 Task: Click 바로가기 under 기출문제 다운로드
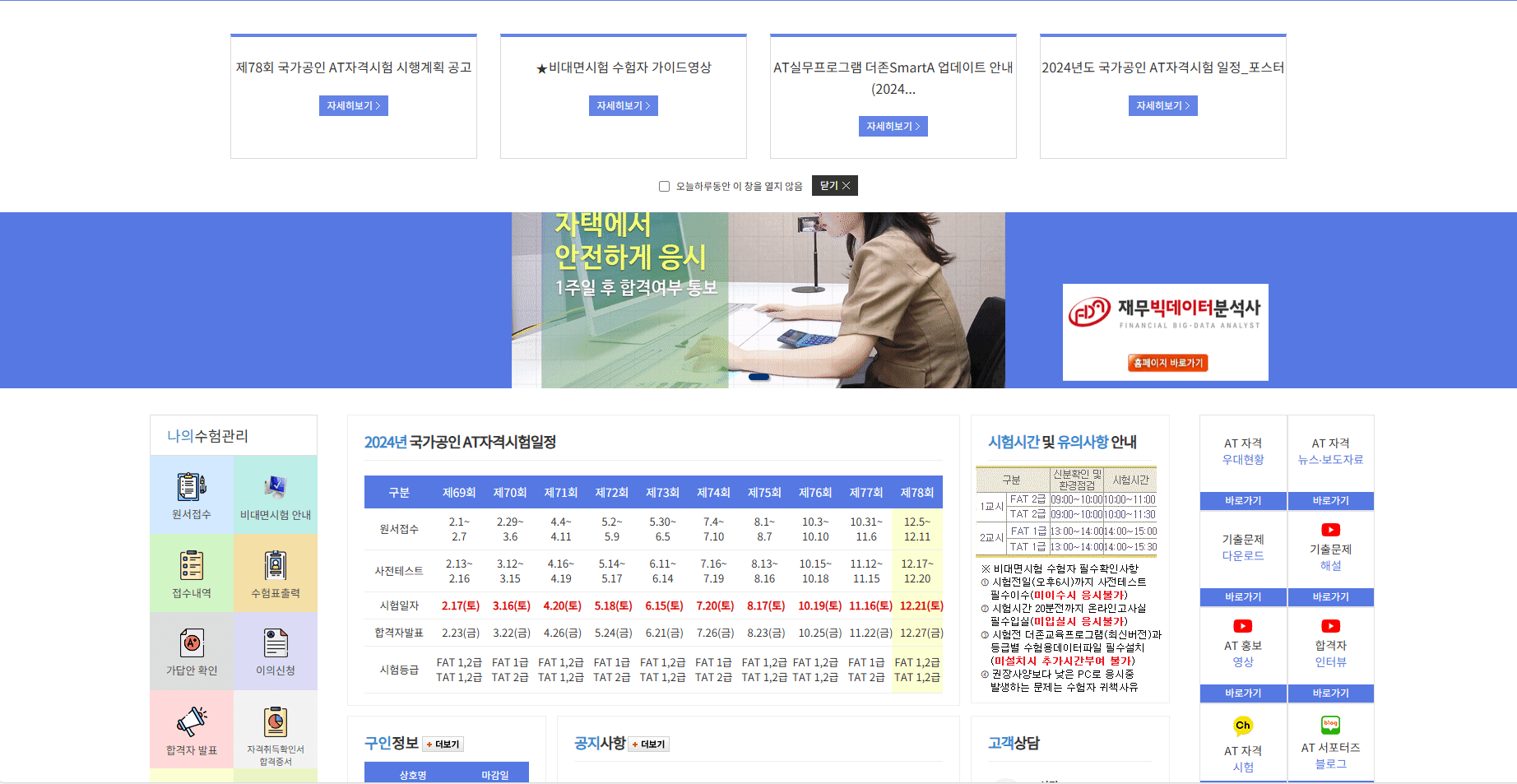[x=1243, y=597]
